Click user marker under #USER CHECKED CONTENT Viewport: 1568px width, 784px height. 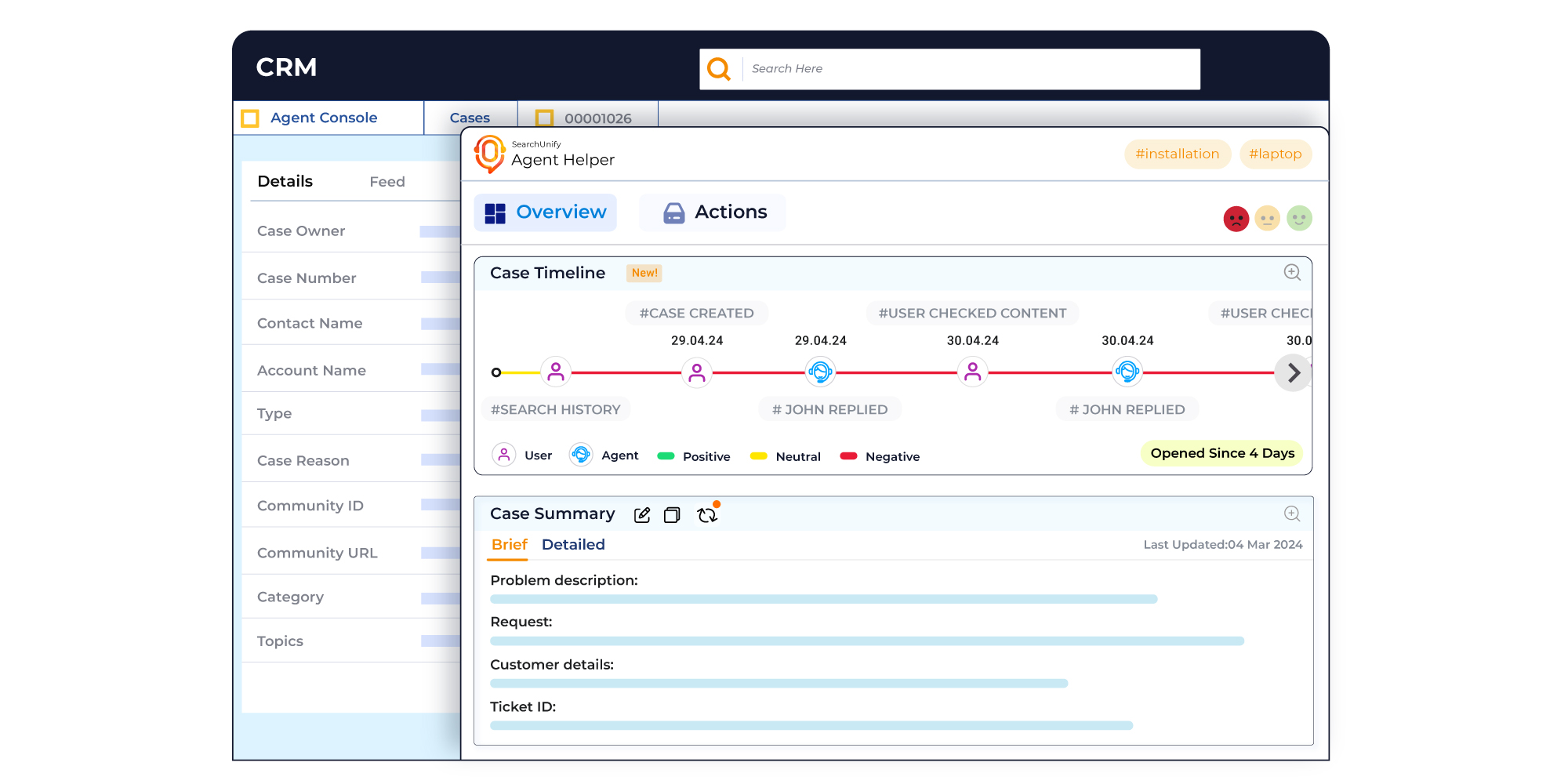973,372
